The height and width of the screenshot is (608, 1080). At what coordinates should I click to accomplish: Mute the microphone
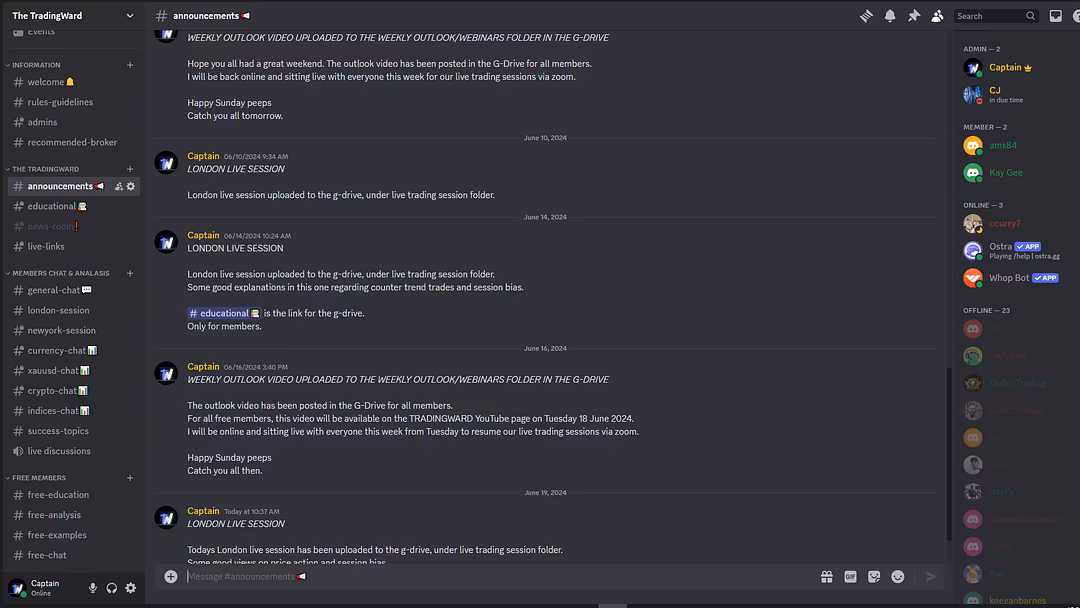[93, 588]
